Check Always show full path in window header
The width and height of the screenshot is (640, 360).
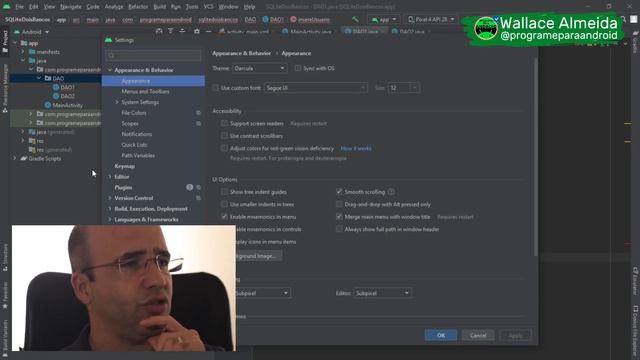click(x=339, y=229)
